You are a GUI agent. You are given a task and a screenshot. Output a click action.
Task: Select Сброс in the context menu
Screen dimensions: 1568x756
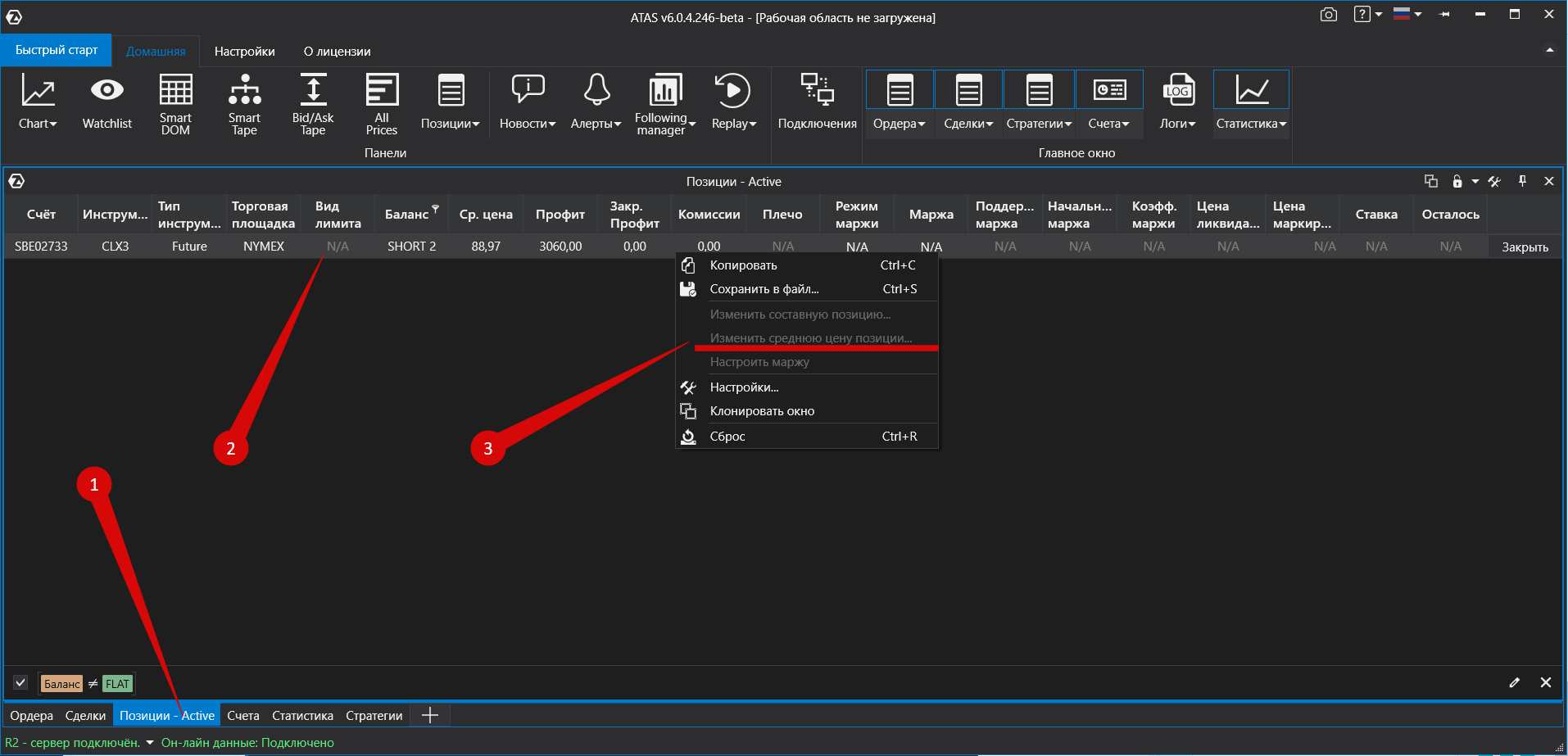coord(807,437)
